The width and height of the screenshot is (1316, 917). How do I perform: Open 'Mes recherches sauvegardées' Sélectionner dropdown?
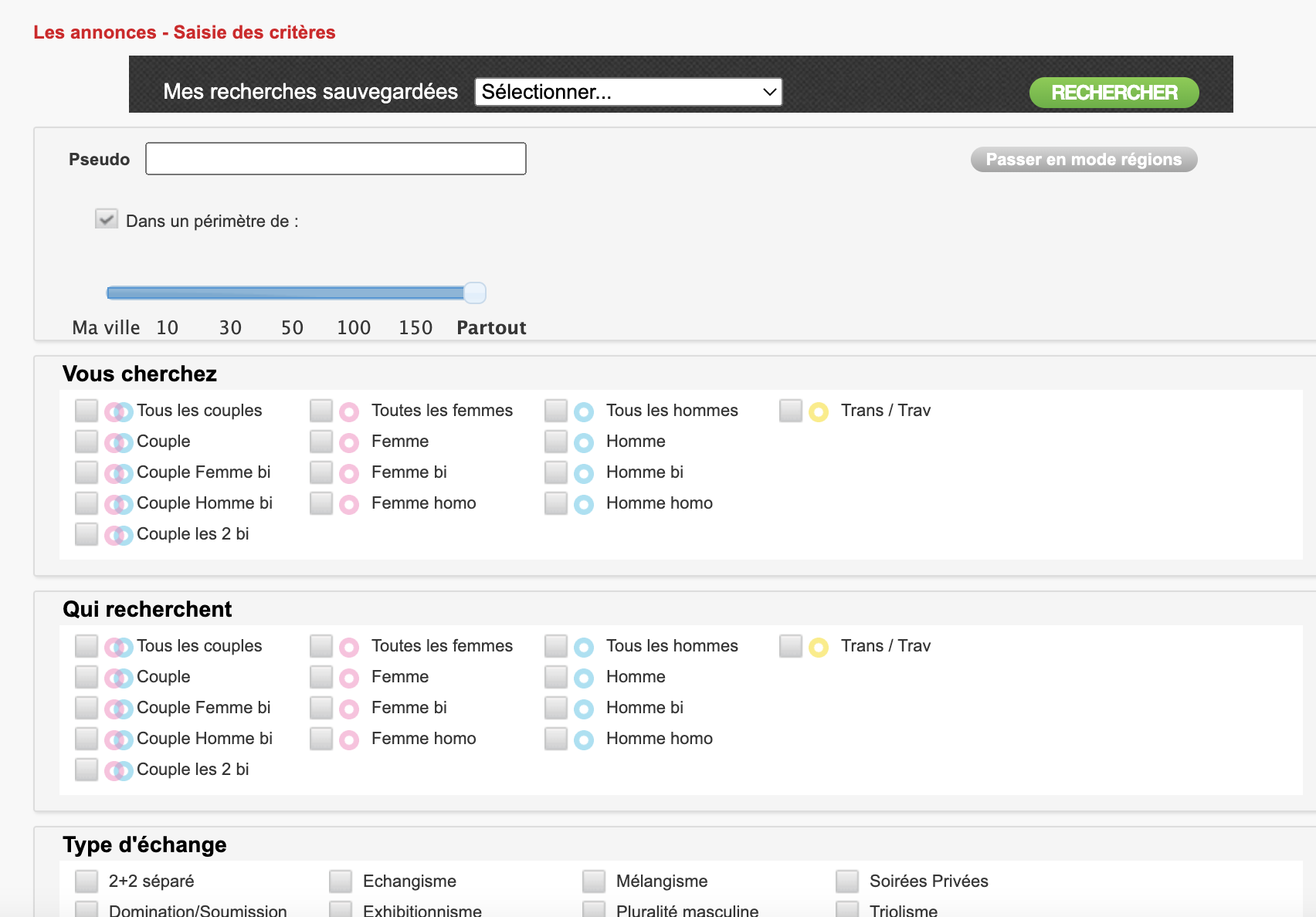tap(629, 92)
